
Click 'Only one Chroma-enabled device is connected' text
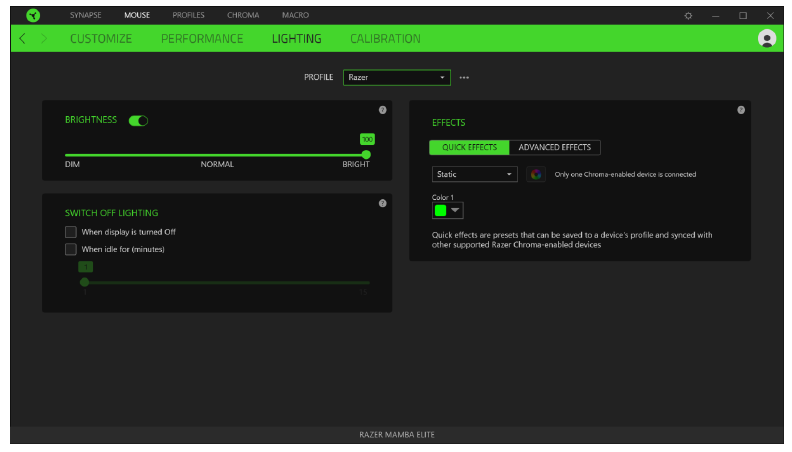(625, 174)
